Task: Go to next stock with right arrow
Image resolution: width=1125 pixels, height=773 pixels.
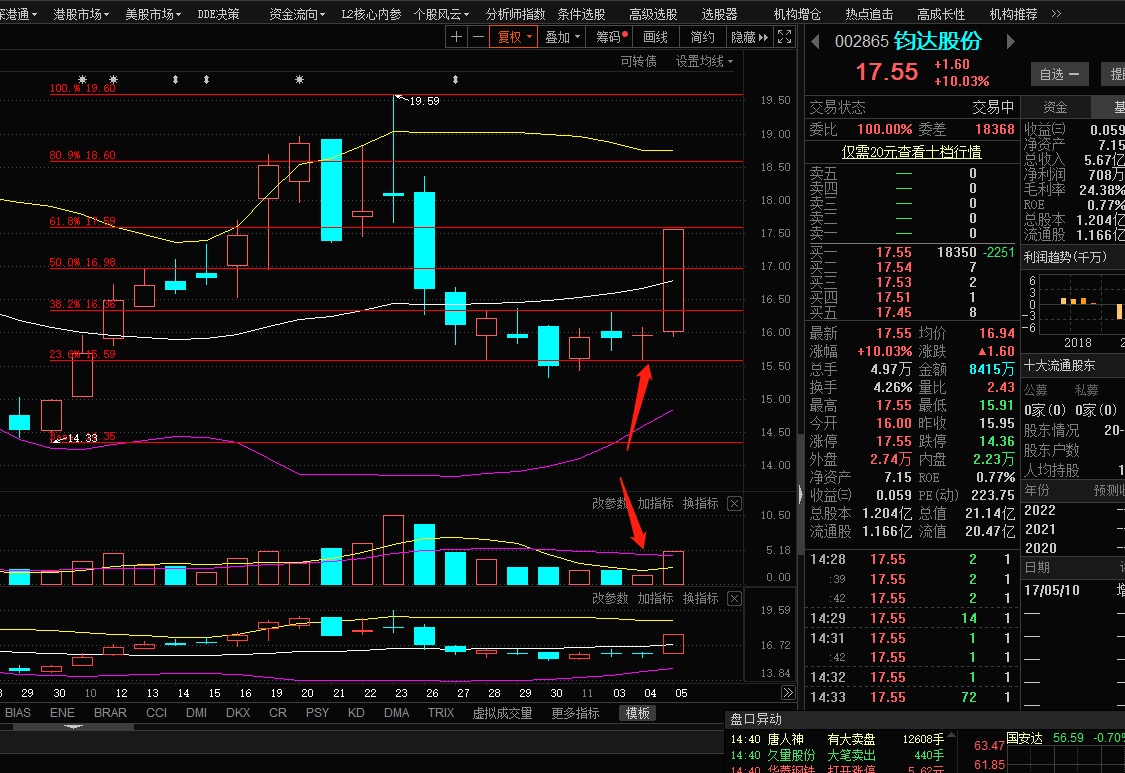Action: 1010,42
